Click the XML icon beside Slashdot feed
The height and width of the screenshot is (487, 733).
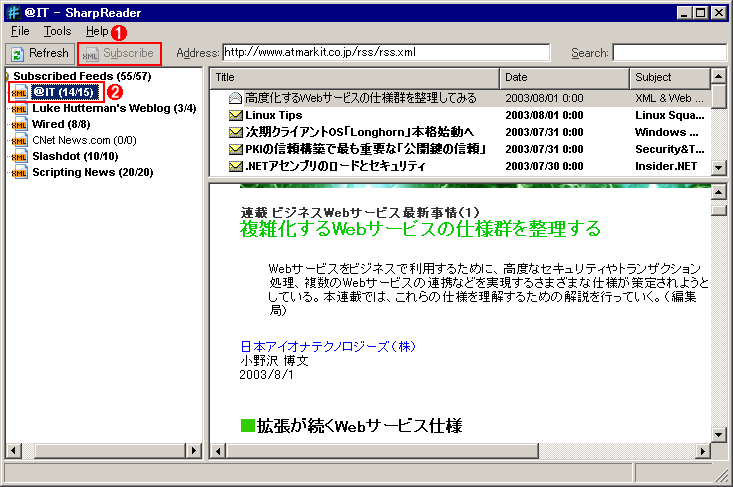pyautogui.click(x=19, y=157)
